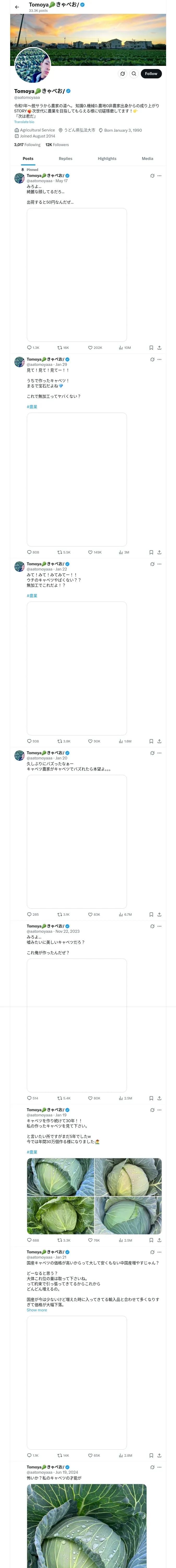Open the 12K Followers list
The width and height of the screenshot is (176, 1568).
[57, 145]
